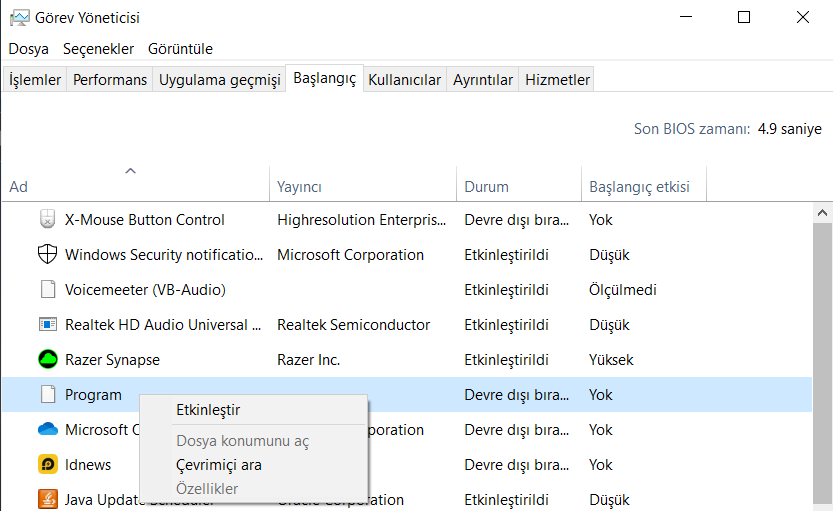Select the Windows Security notificatio... row name
The width and height of the screenshot is (833, 511).
(x=164, y=255)
